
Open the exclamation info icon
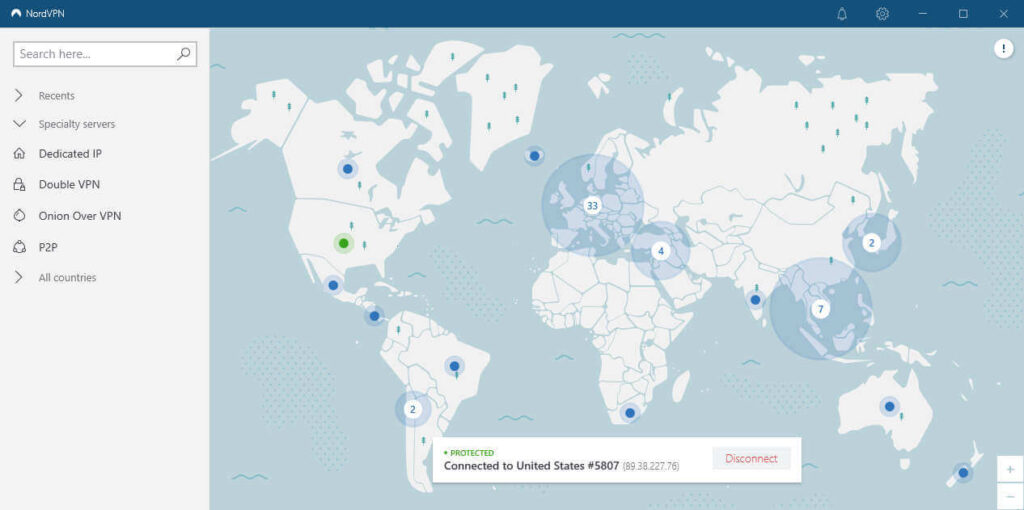[1004, 48]
